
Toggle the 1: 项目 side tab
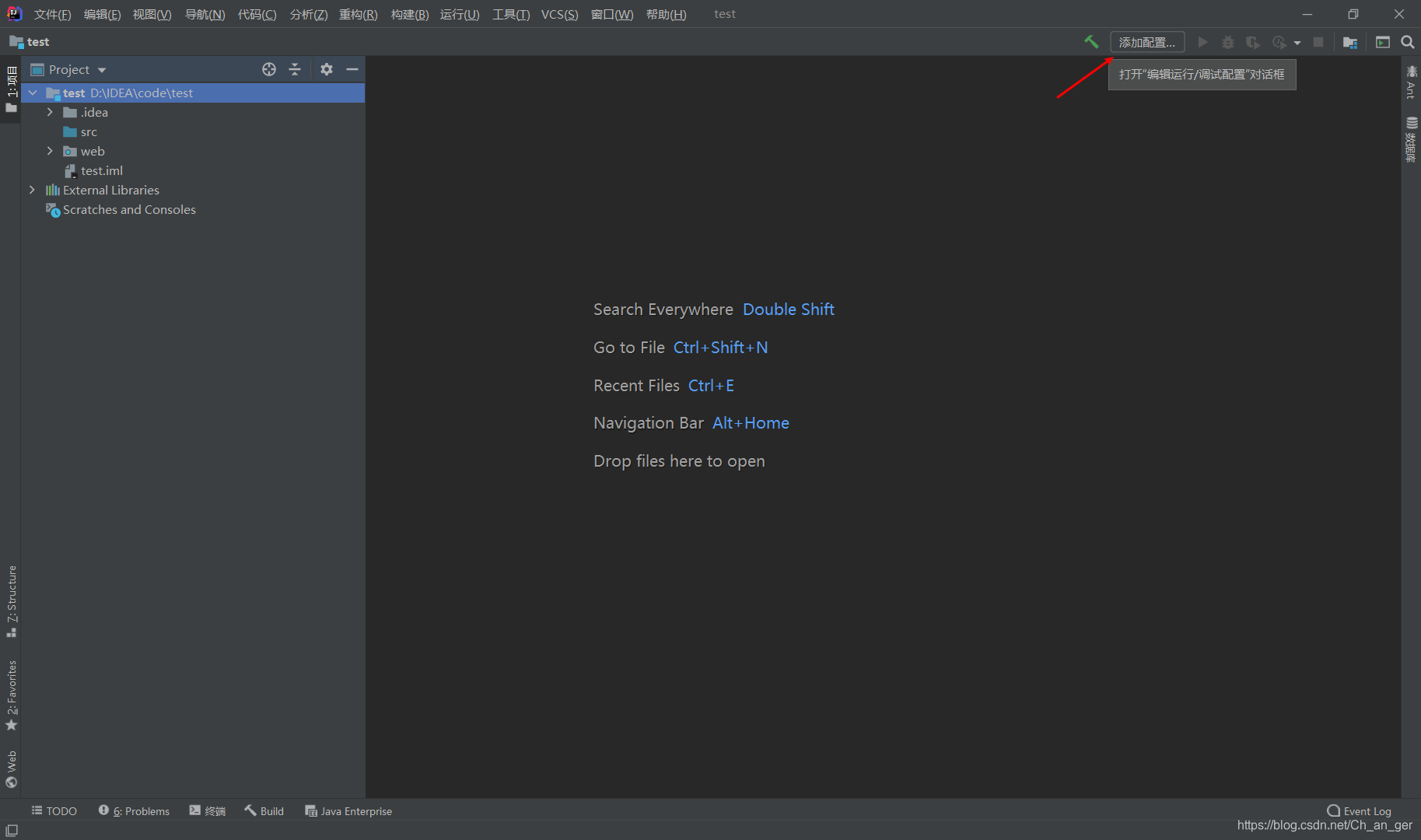[11, 89]
